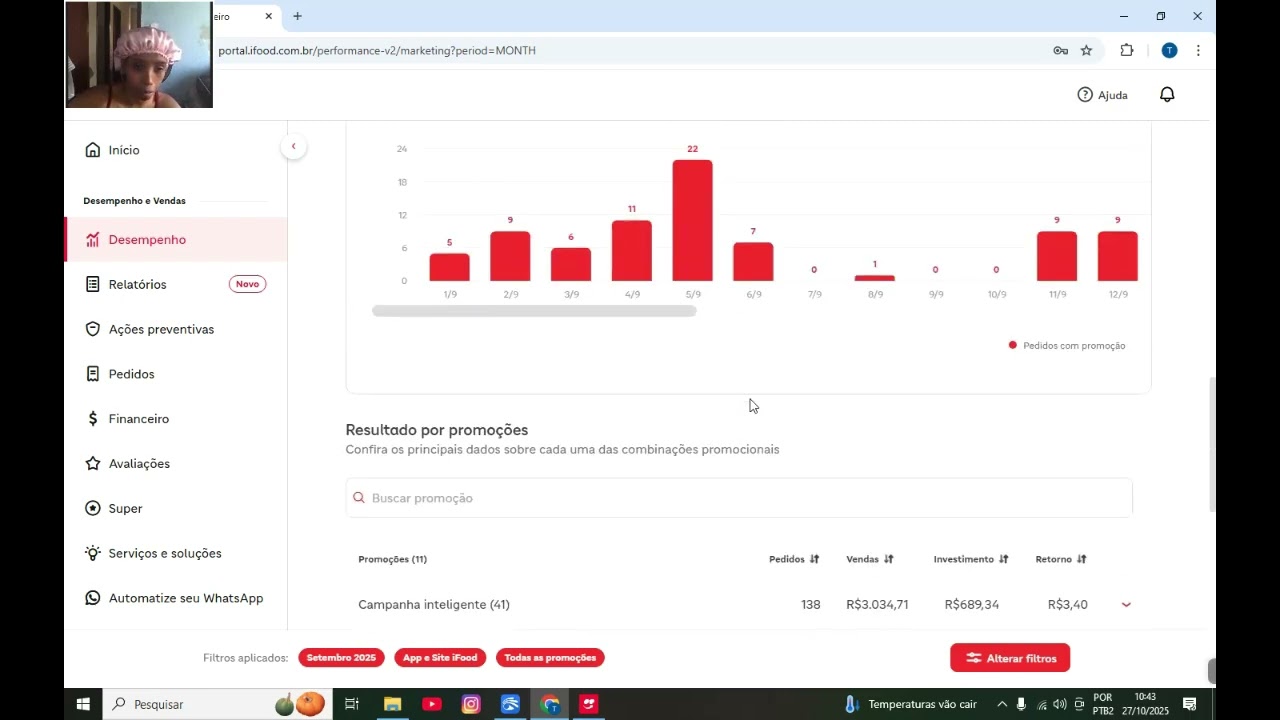
Task: Click the App e Site iFood filter chip
Action: [440, 658]
